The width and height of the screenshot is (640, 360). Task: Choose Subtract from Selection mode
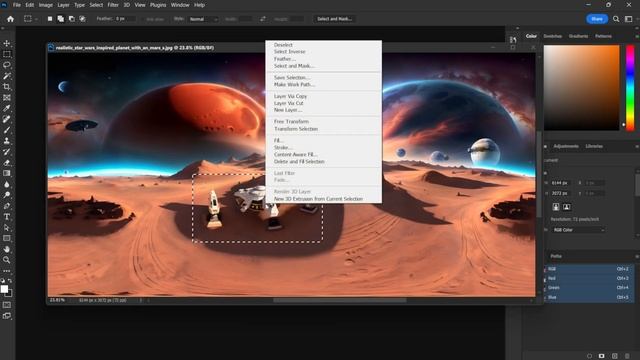(71, 19)
